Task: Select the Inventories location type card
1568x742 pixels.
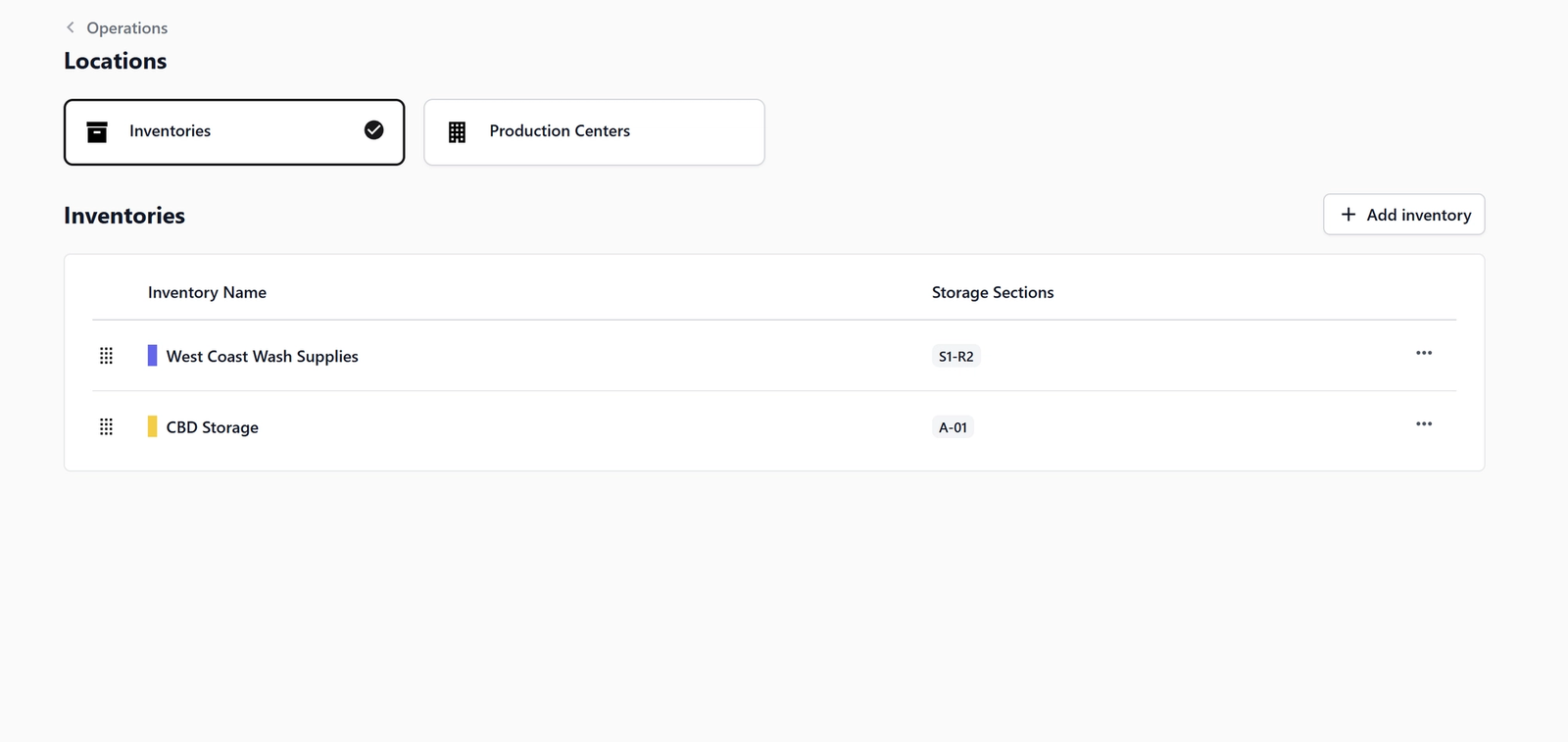Action: [x=234, y=131]
